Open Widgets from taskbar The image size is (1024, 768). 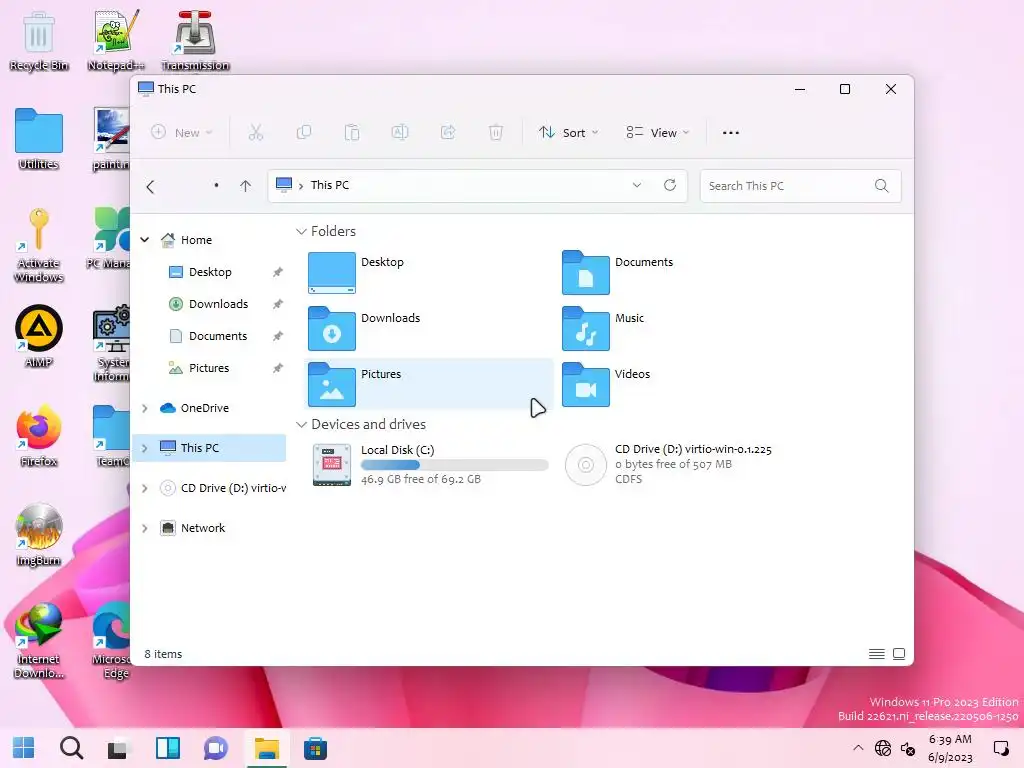click(168, 748)
